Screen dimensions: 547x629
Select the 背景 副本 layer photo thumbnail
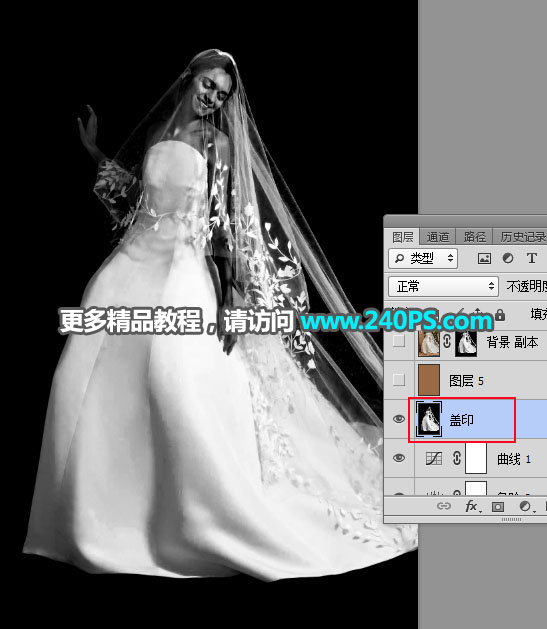[429, 343]
